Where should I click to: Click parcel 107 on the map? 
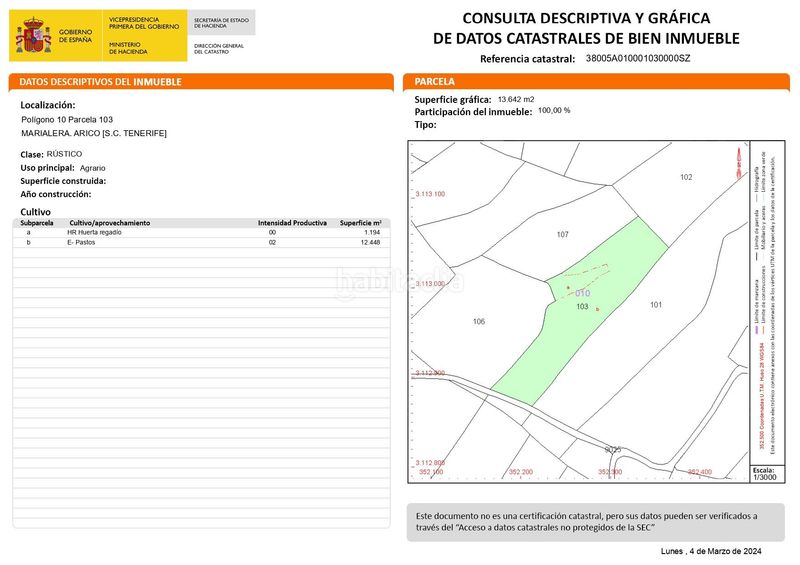[x=562, y=235]
